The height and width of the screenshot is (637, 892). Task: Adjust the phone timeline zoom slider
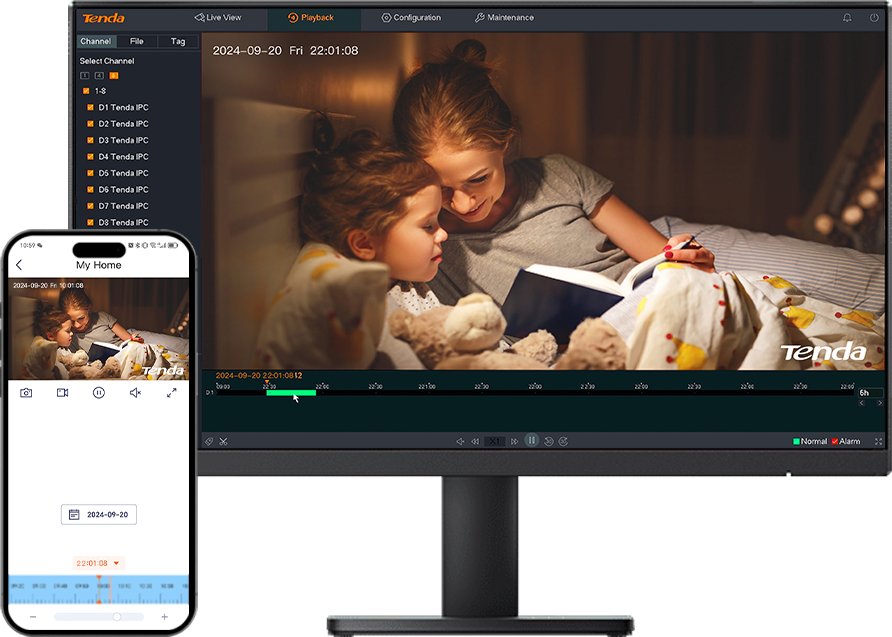[x=117, y=617]
